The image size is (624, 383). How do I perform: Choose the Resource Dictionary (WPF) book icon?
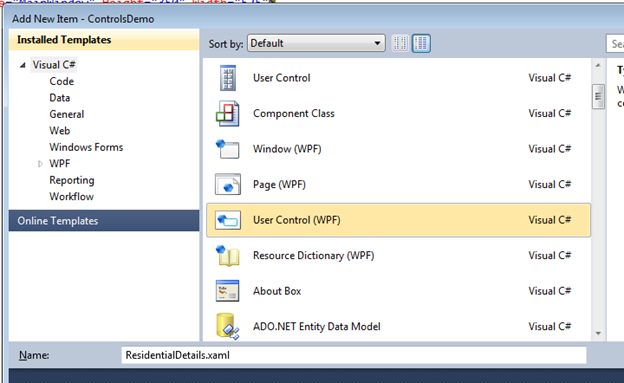click(x=228, y=256)
